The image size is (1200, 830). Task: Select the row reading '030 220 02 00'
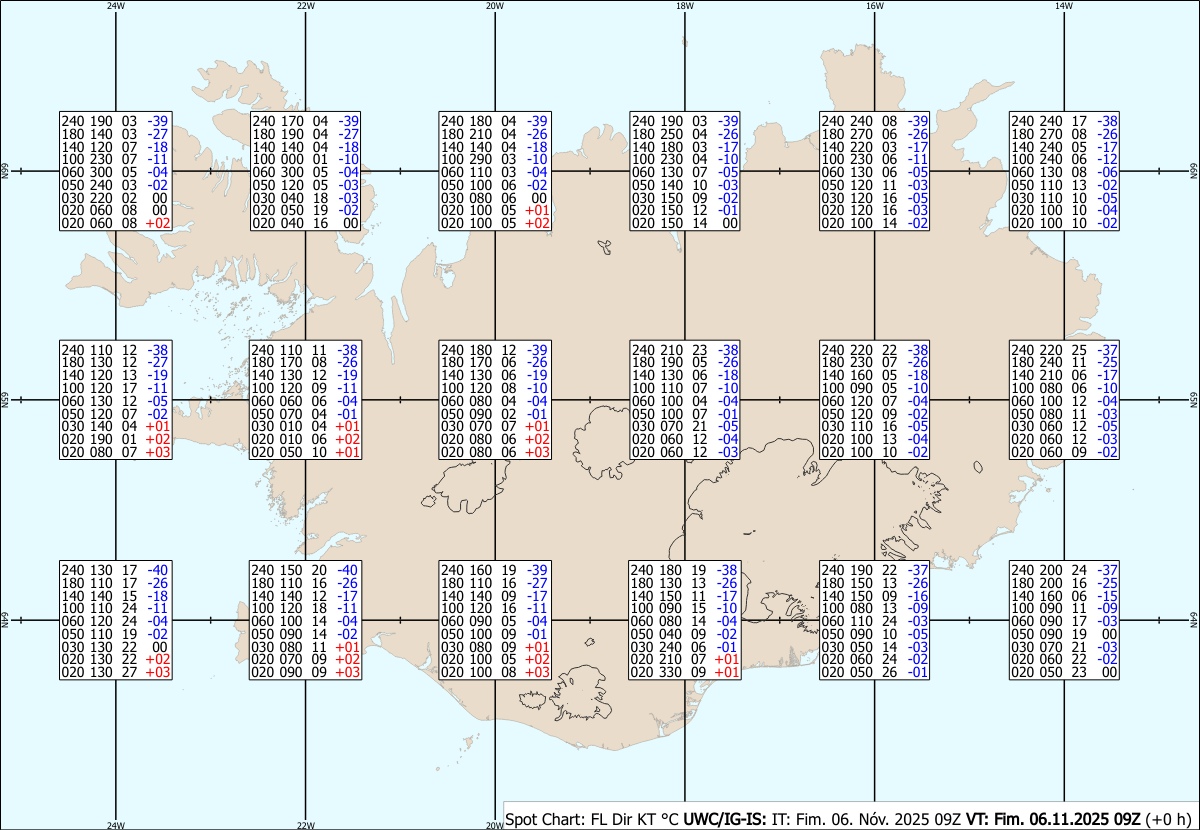(115, 198)
